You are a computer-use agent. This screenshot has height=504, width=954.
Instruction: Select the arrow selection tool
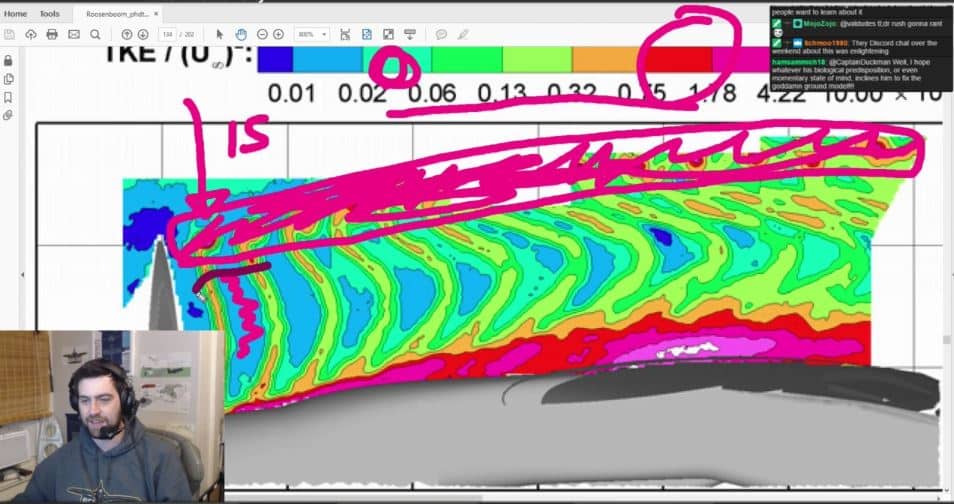click(220, 34)
